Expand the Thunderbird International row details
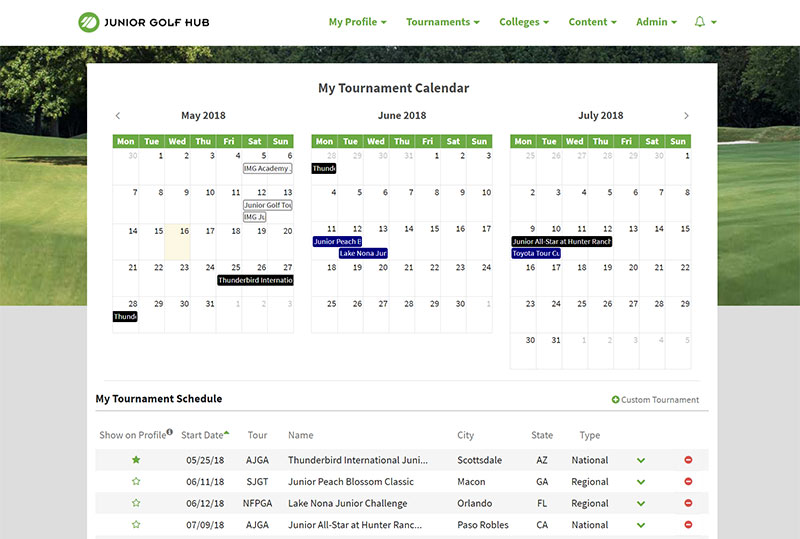Image resolution: width=800 pixels, height=539 pixels. 641,460
